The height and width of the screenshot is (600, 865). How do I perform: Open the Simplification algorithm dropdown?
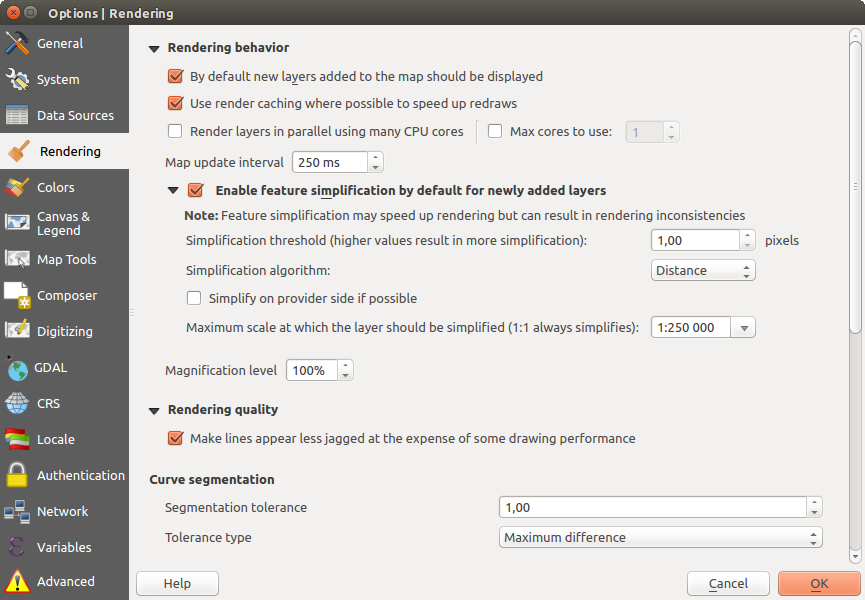pos(702,271)
